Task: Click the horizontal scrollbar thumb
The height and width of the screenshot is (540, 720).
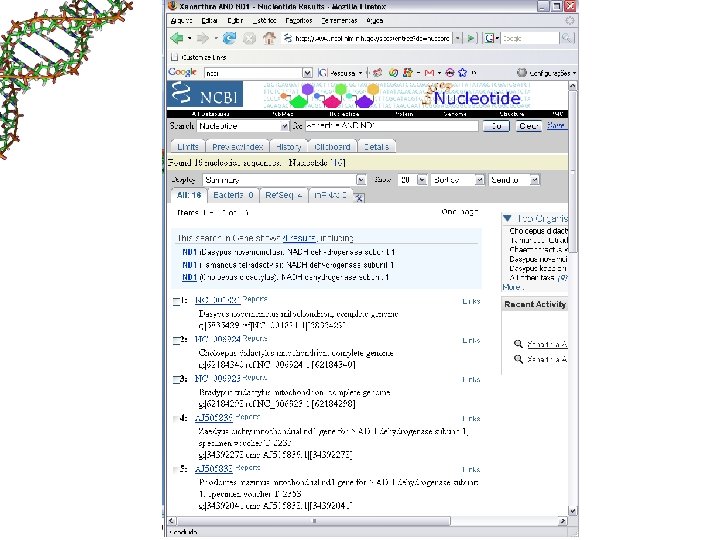Action: (x=314, y=521)
